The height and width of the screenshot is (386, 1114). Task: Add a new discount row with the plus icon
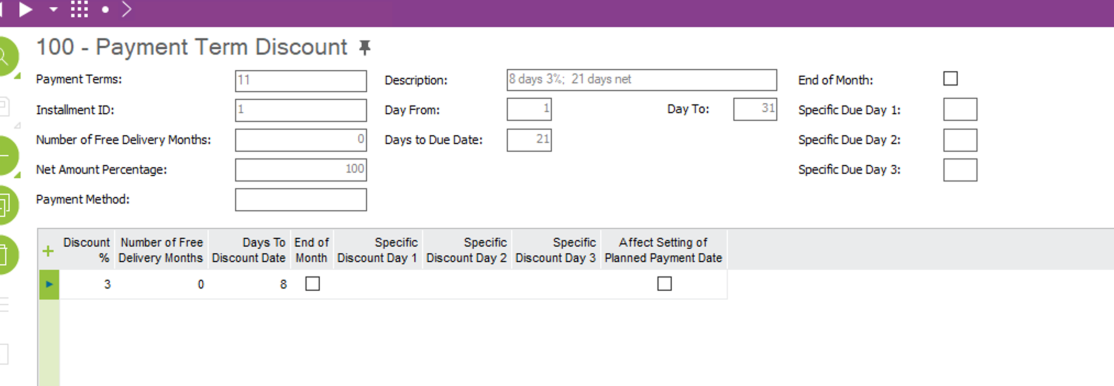[48, 251]
